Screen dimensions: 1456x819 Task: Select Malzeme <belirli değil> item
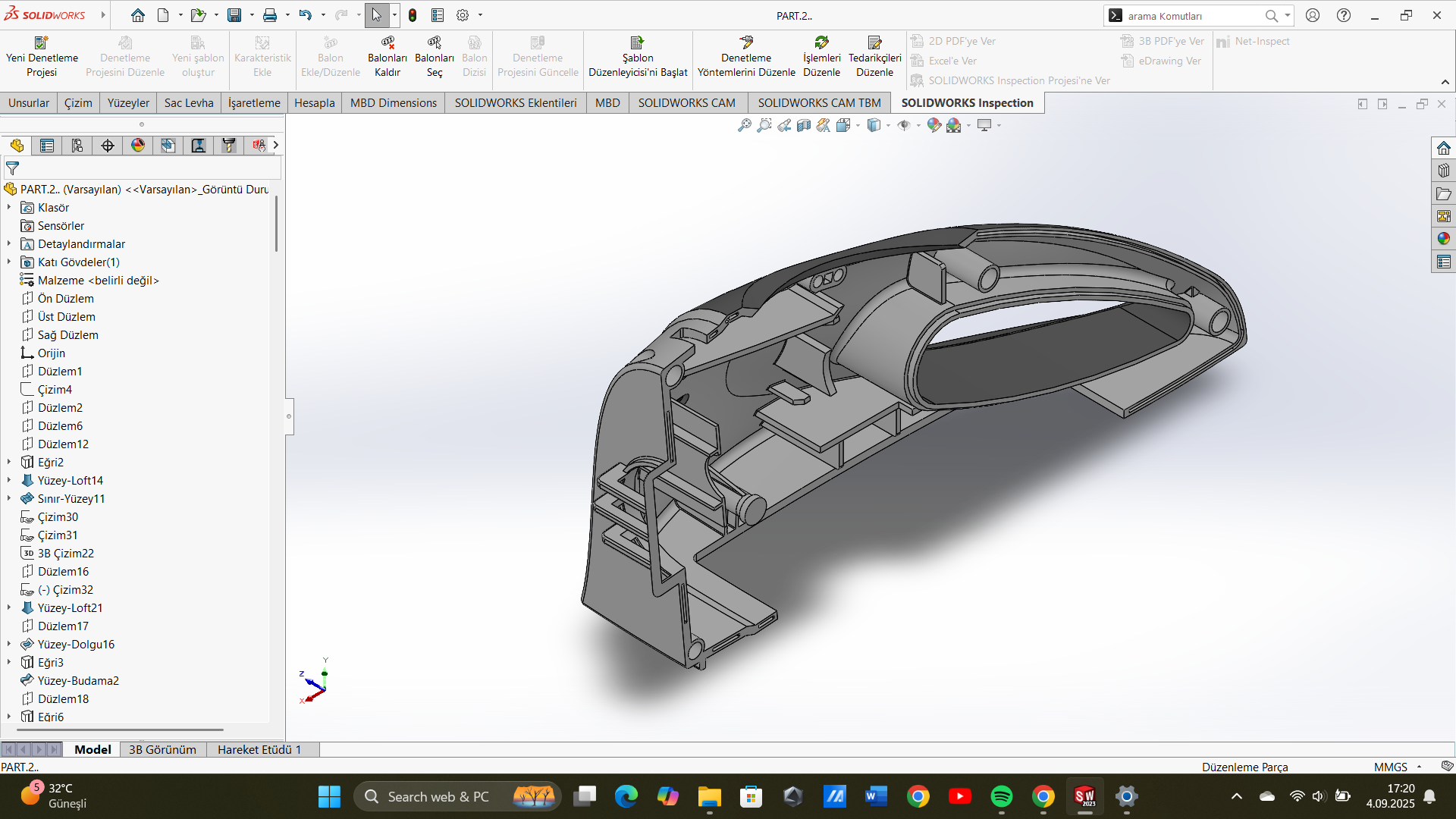pyautogui.click(x=99, y=281)
